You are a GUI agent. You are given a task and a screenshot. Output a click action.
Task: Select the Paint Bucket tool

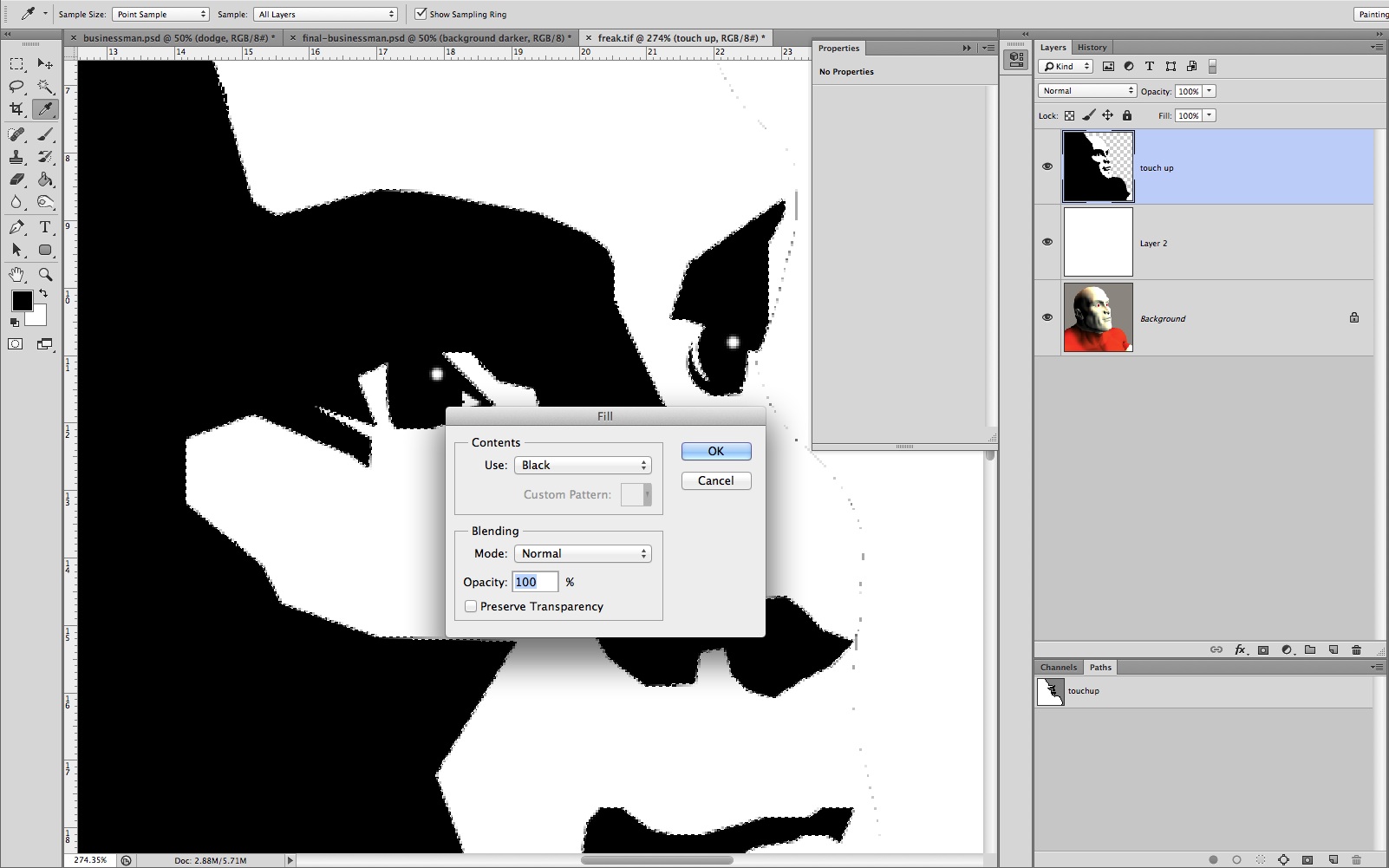[45, 179]
